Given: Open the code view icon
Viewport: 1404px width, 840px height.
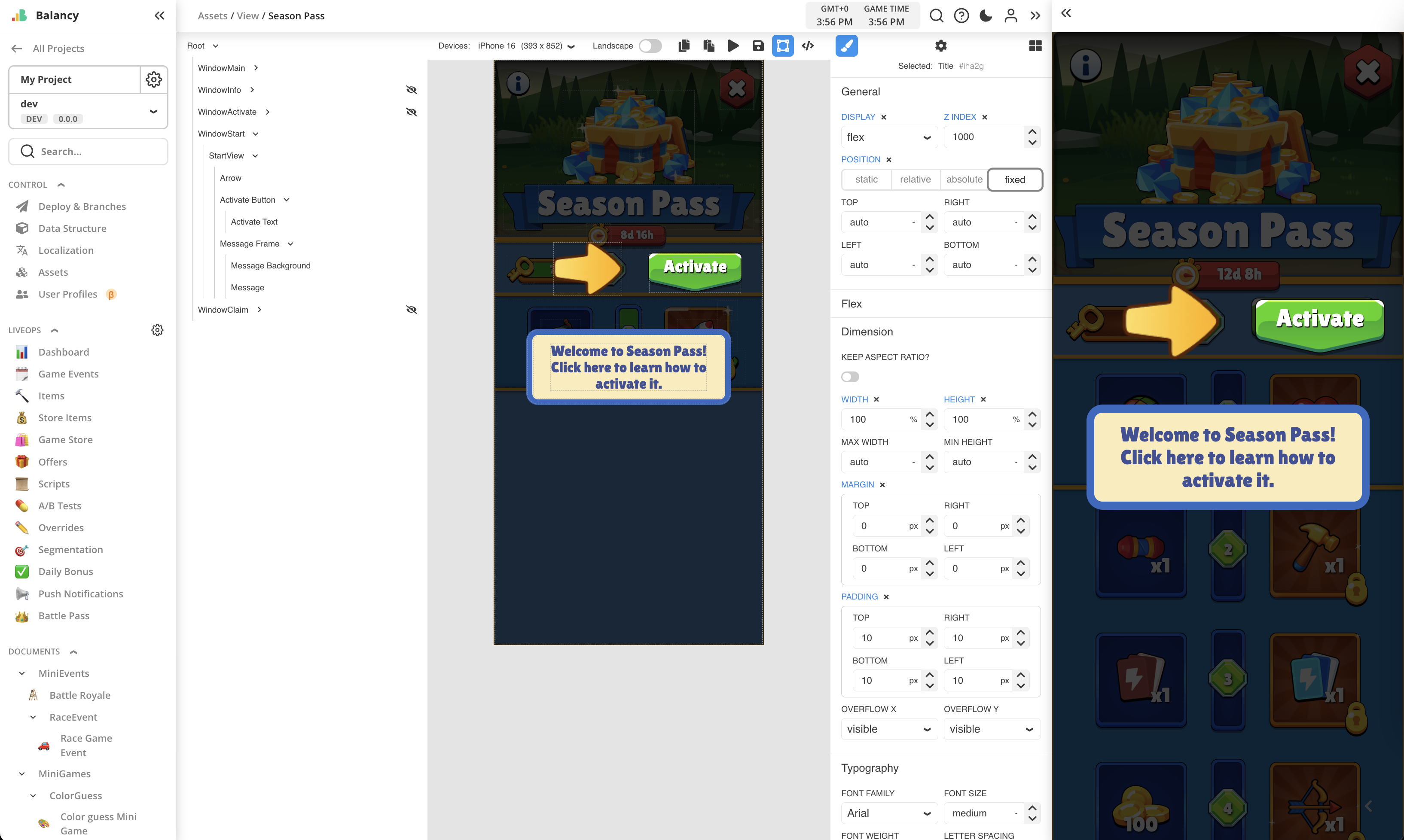Looking at the screenshot, I should (x=808, y=46).
